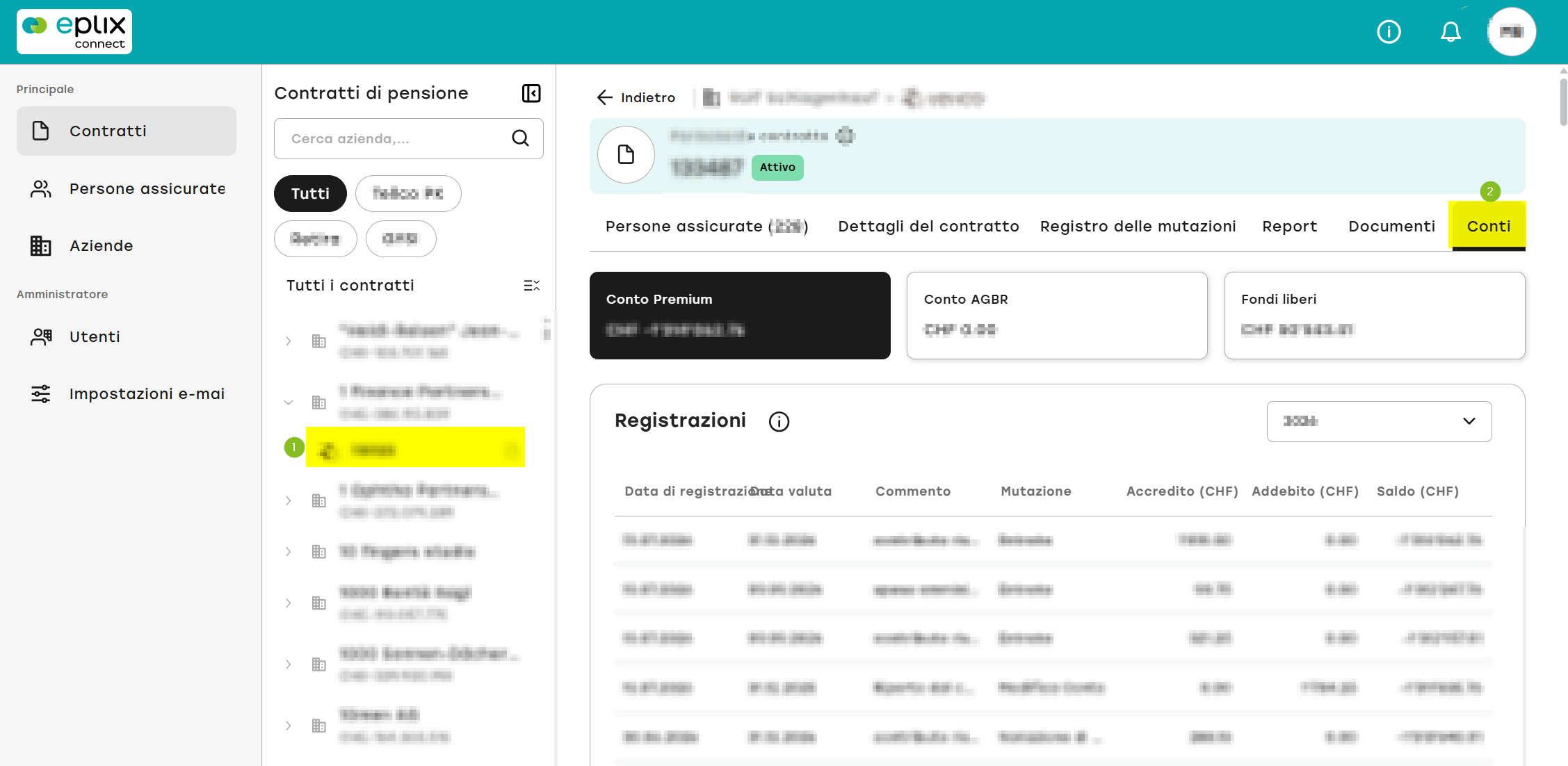This screenshot has height=766, width=1568.
Task: Select the Conto Premium account card
Action: tap(740, 316)
